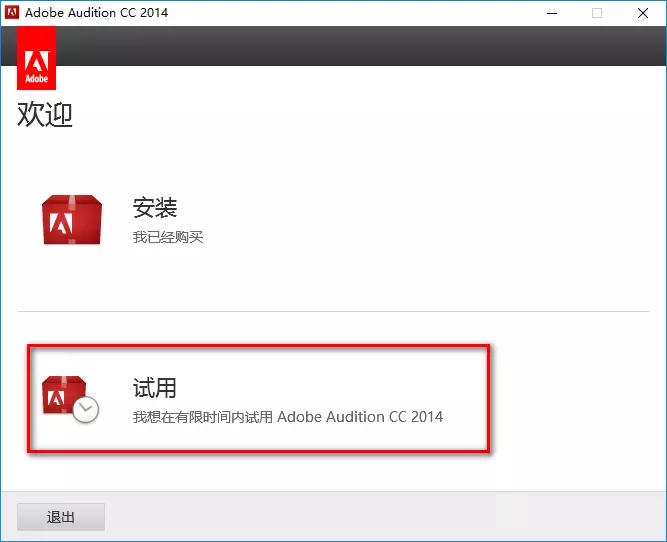The image size is (667, 542).
Task: Click the clock badge on trial icon
Action: coord(87,408)
